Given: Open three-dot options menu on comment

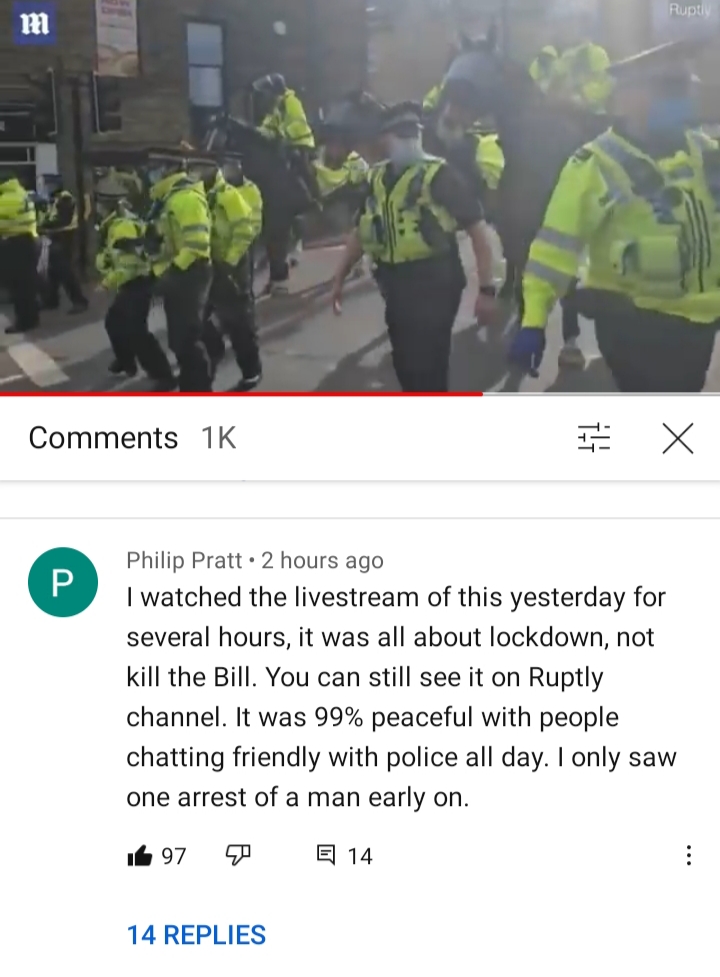Looking at the screenshot, I should click(x=688, y=855).
